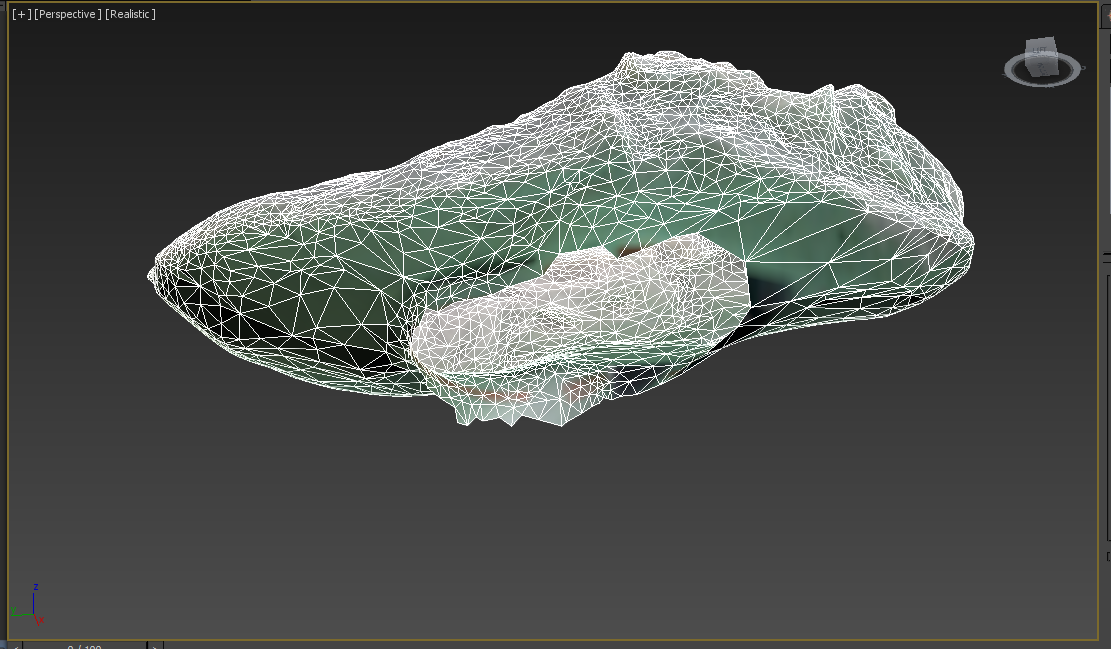Image resolution: width=1111 pixels, height=649 pixels.
Task: Click the time slider showing 0 / 100
Action: click(x=85, y=646)
